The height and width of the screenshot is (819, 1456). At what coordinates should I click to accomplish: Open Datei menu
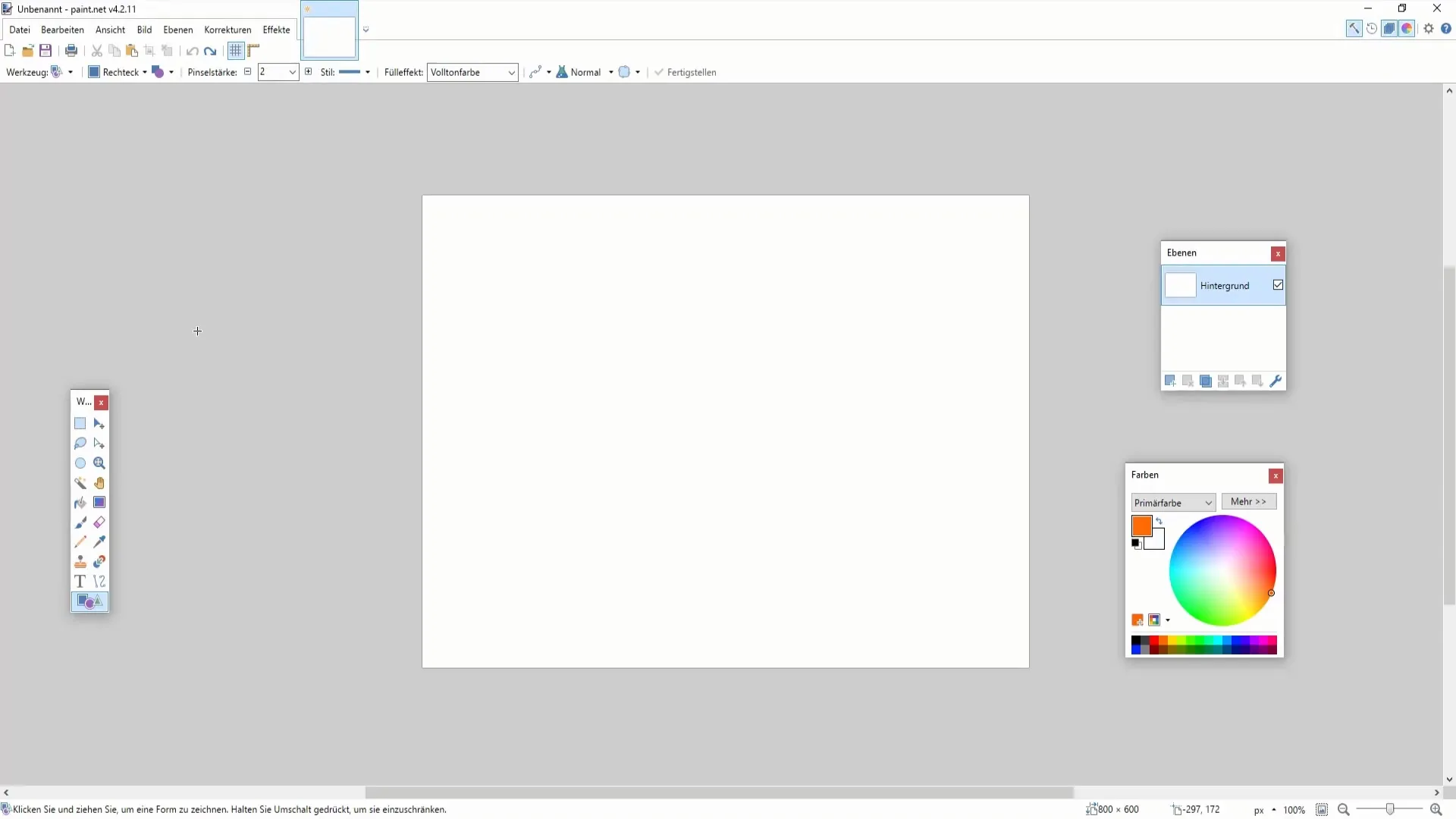click(x=20, y=30)
